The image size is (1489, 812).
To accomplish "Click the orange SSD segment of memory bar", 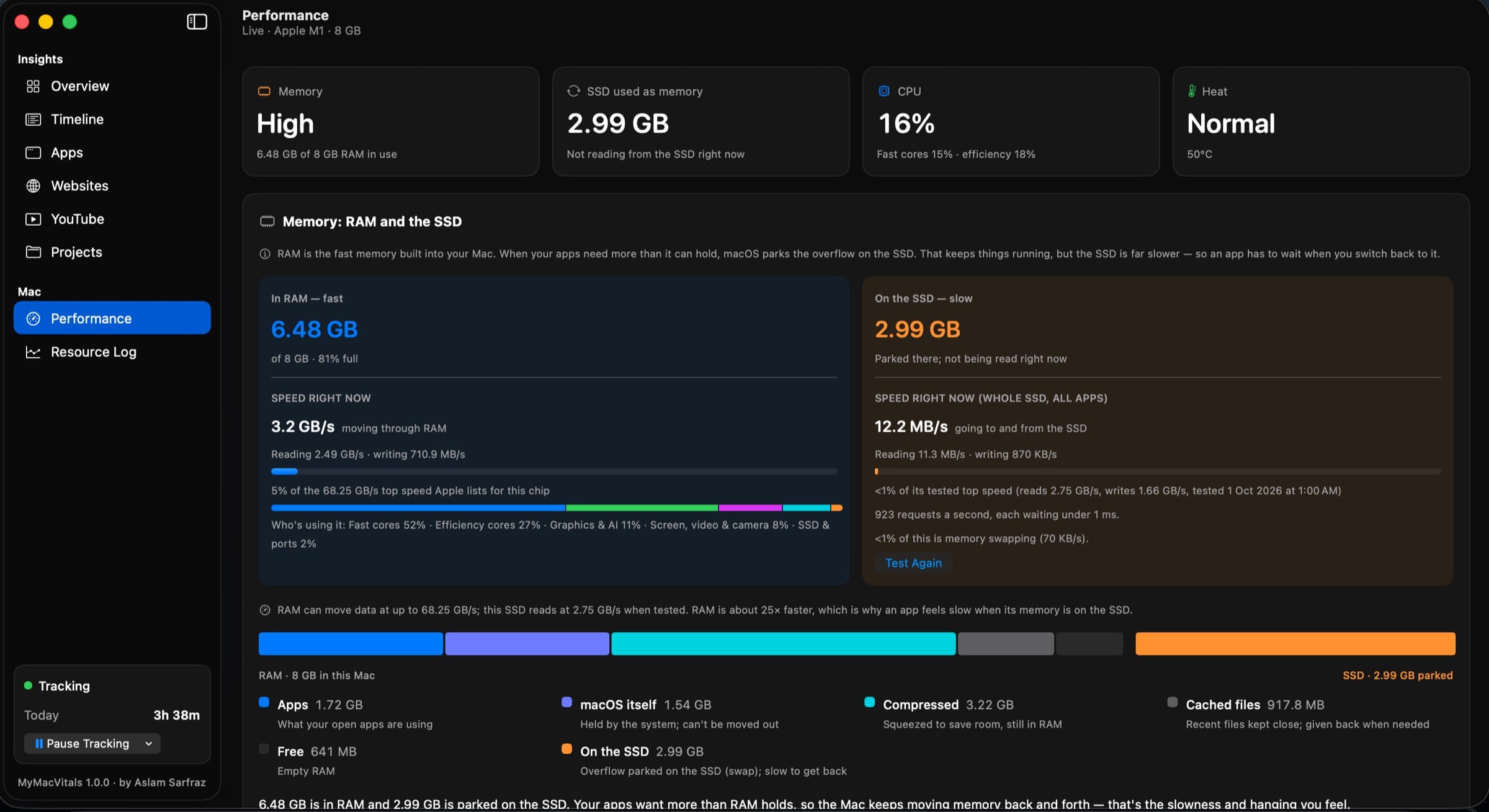I will 1295,644.
